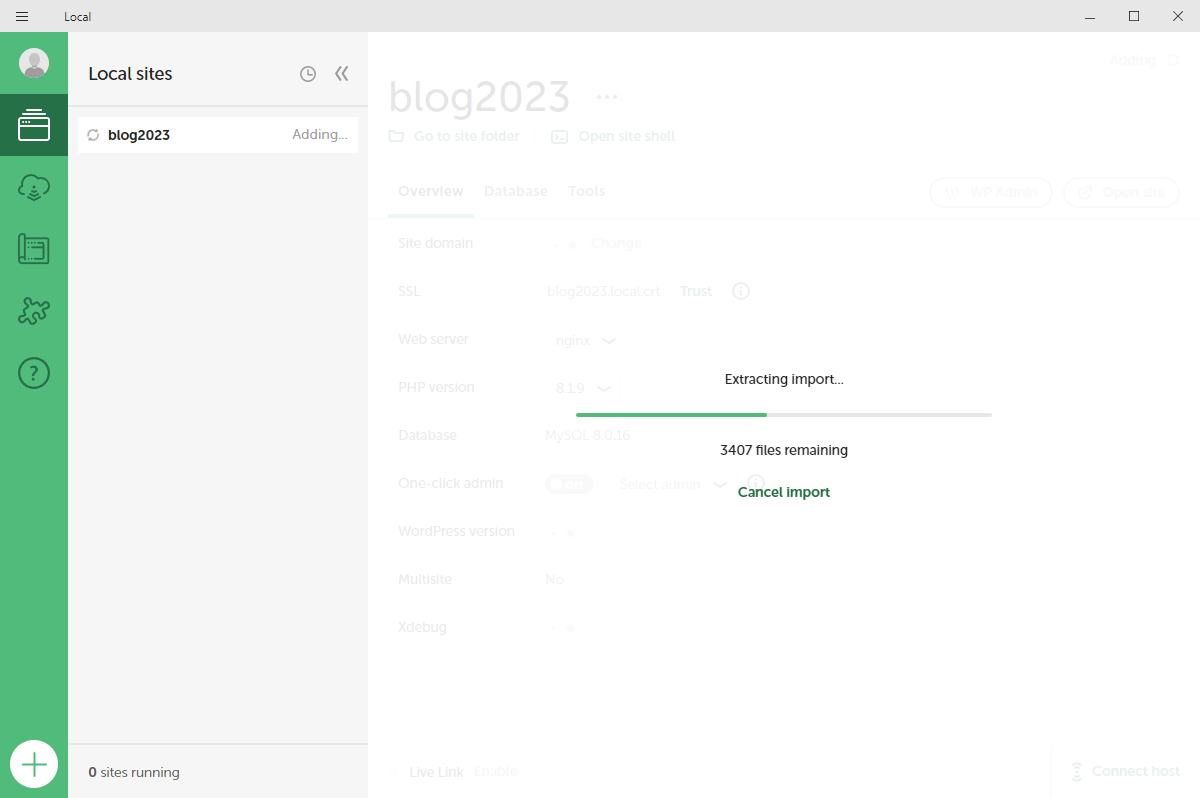Open Add-ons puzzle piece icon
This screenshot has width=1200, height=798.
coord(34,311)
